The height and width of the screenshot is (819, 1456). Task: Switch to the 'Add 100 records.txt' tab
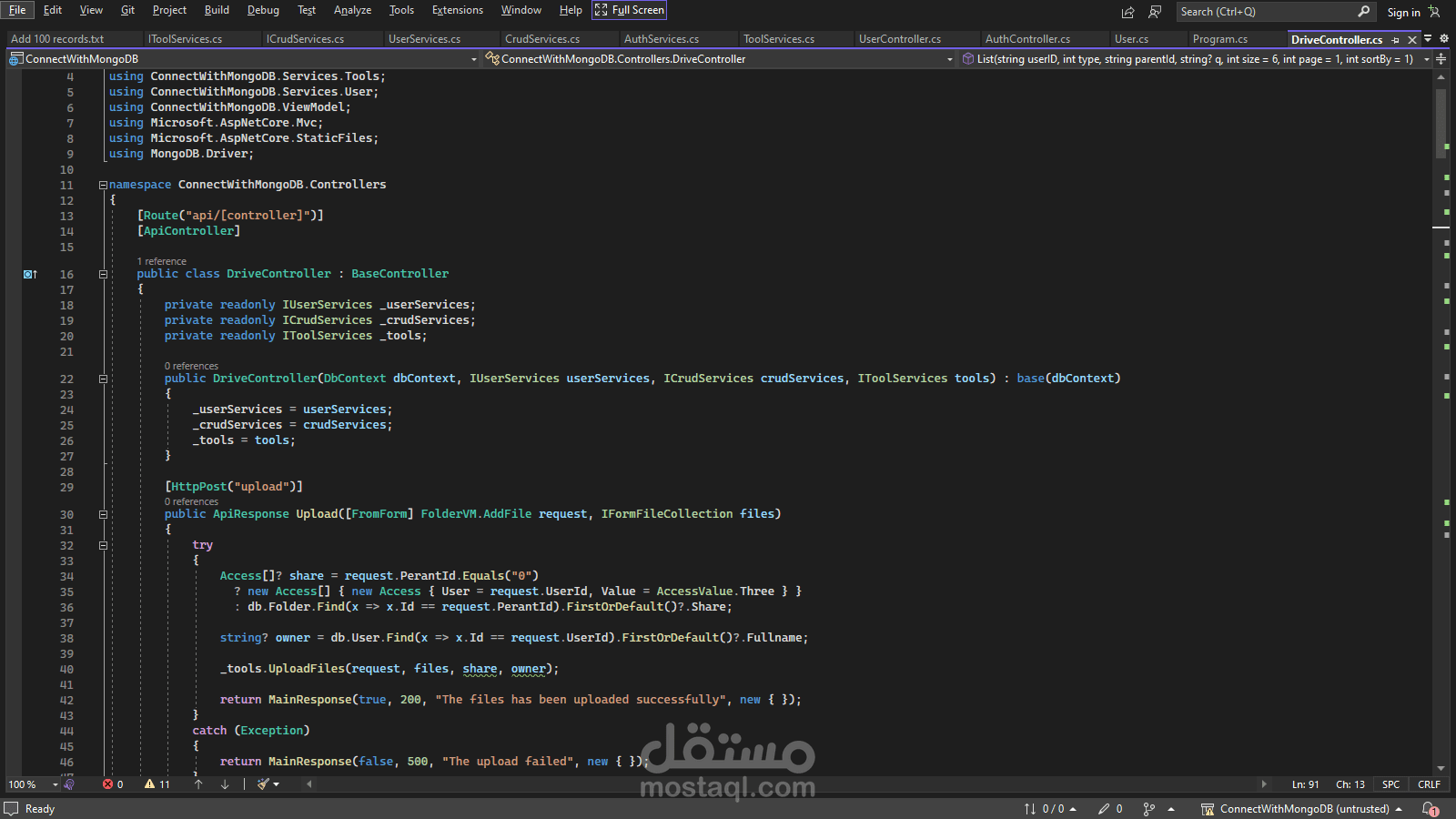tap(57, 39)
